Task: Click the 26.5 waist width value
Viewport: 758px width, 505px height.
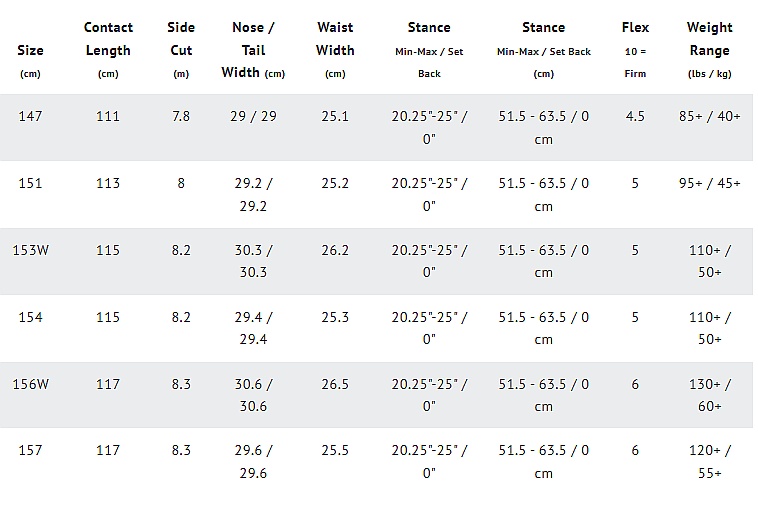Action: click(x=335, y=385)
